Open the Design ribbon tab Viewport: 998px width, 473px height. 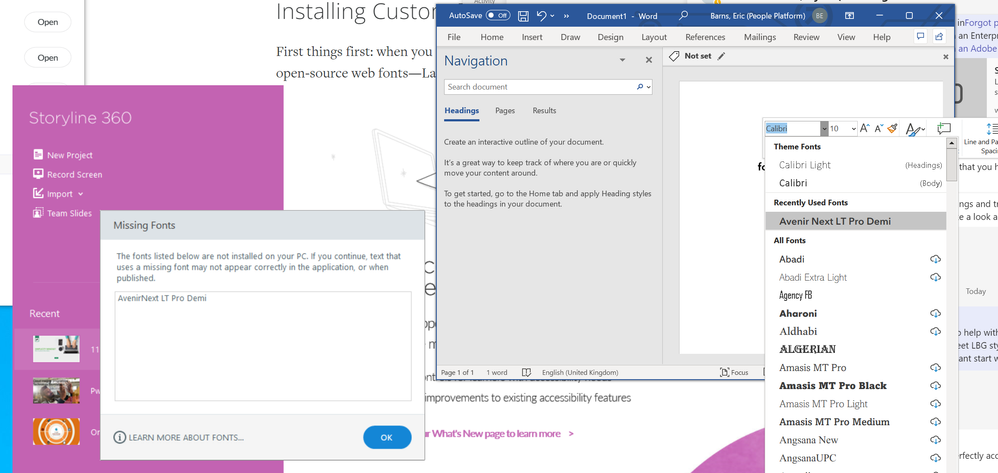(x=610, y=37)
